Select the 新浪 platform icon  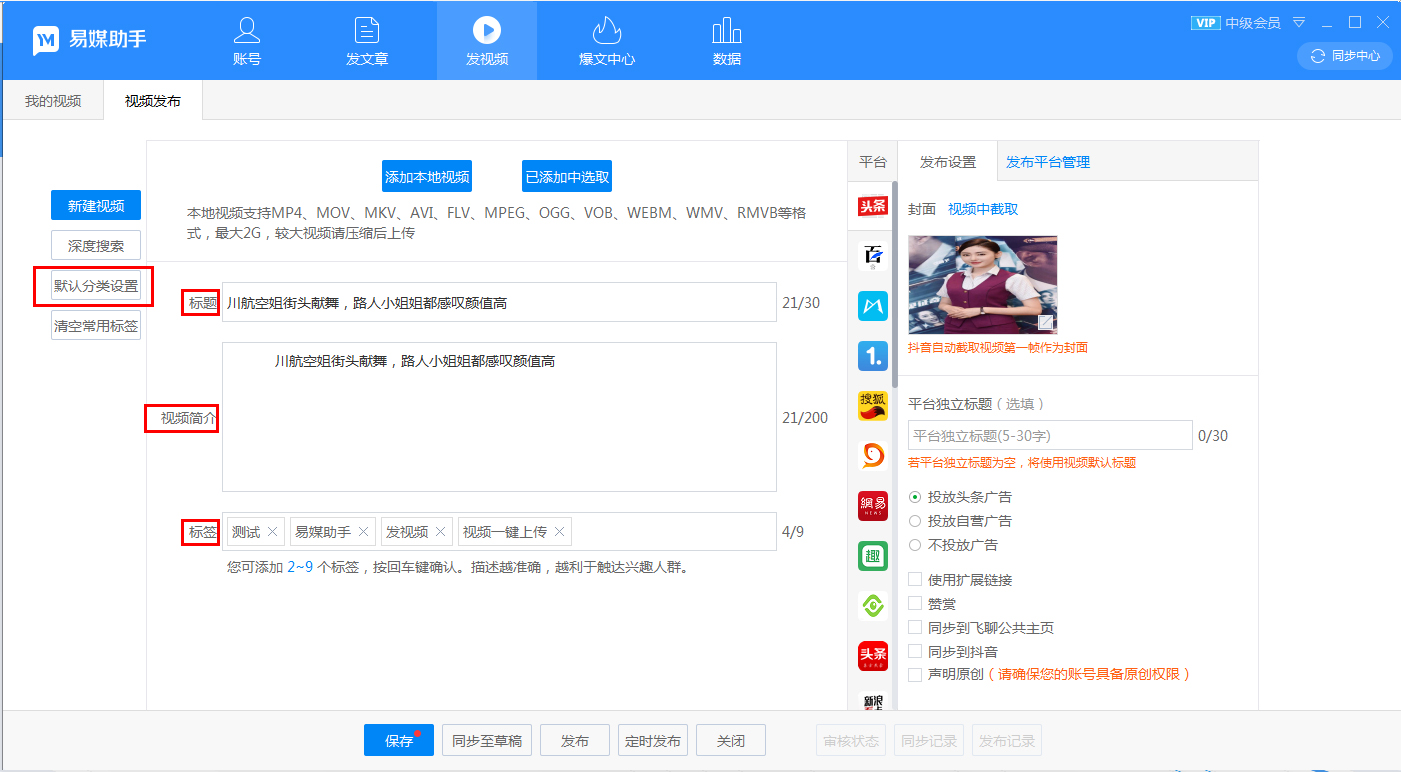(872, 701)
